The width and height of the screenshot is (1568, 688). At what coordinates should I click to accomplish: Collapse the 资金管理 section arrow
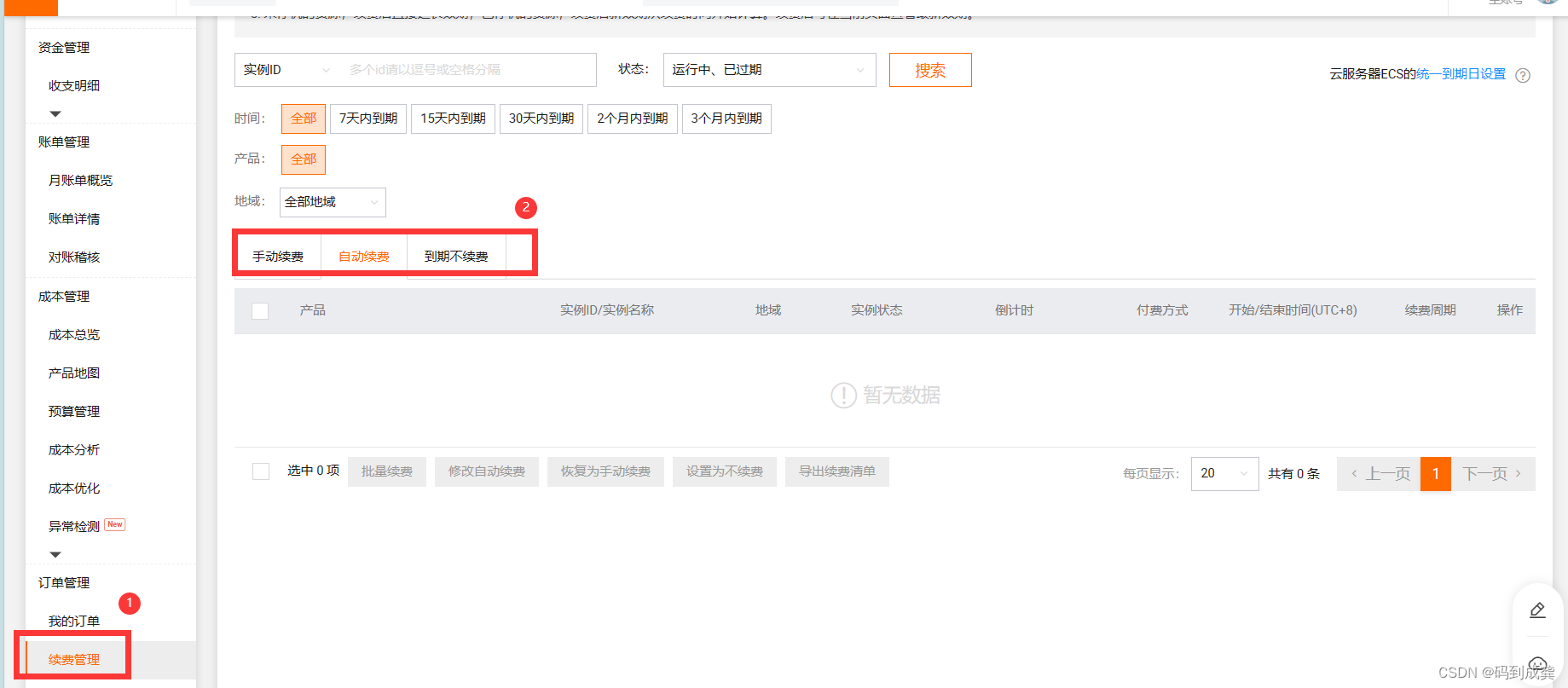(x=55, y=113)
